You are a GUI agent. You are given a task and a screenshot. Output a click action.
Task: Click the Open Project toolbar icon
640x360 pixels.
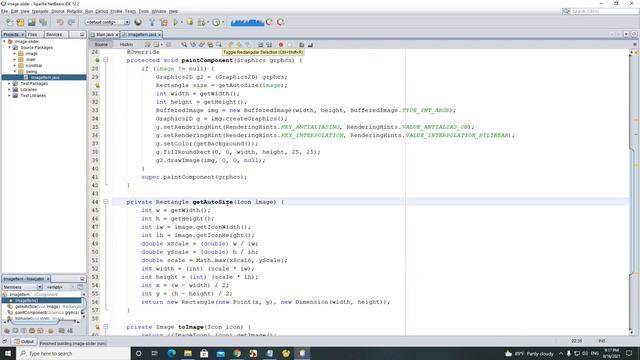click(31, 22)
